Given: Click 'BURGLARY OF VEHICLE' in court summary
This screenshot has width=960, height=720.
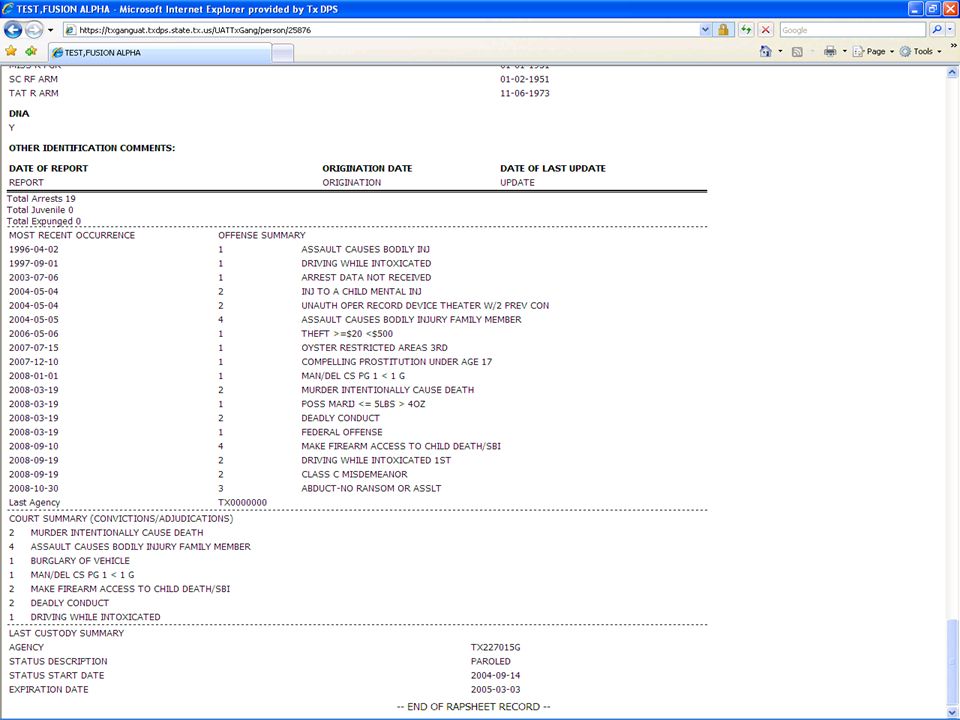Looking at the screenshot, I should 80,561.
